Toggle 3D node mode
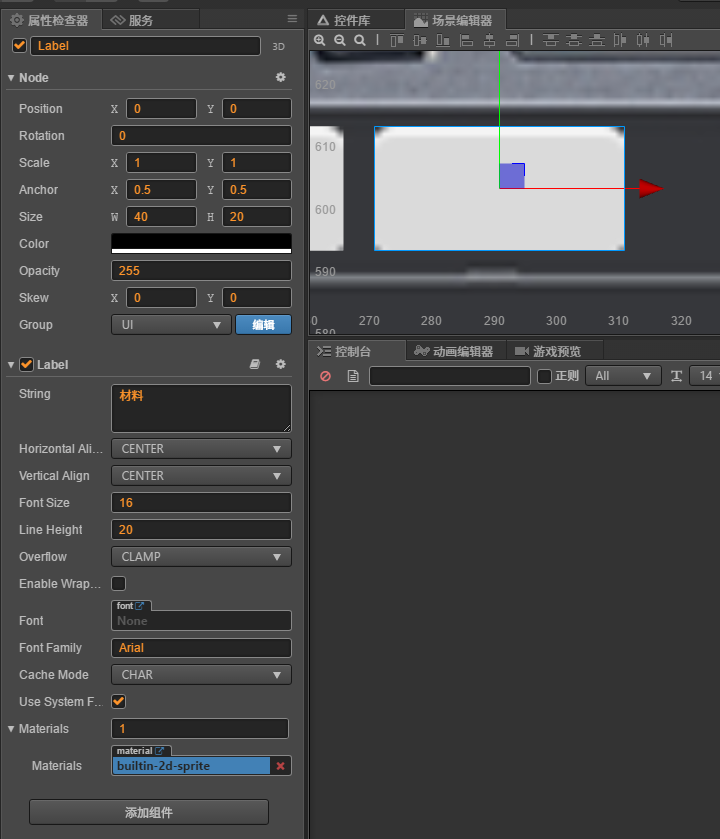 coord(278,47)
